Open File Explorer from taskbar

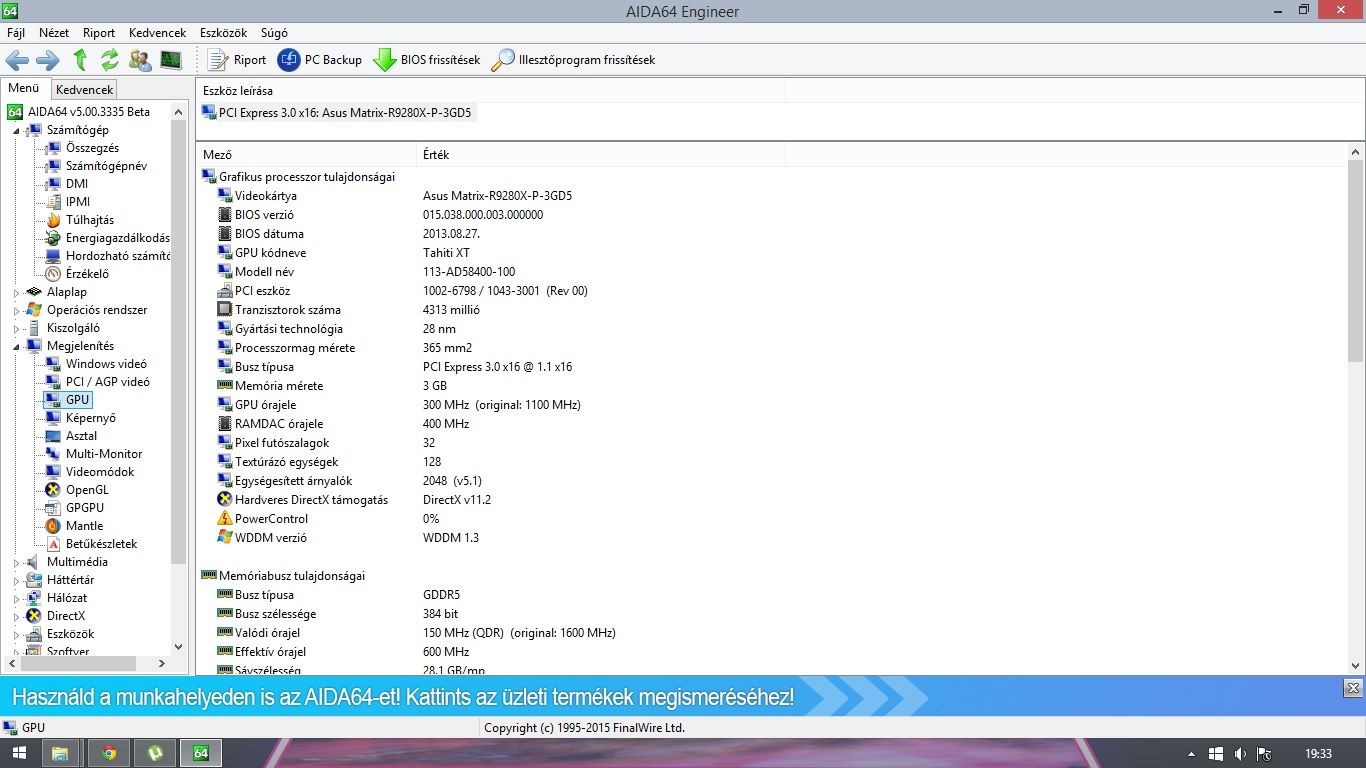pyautogui.click(x=60, y=753)
